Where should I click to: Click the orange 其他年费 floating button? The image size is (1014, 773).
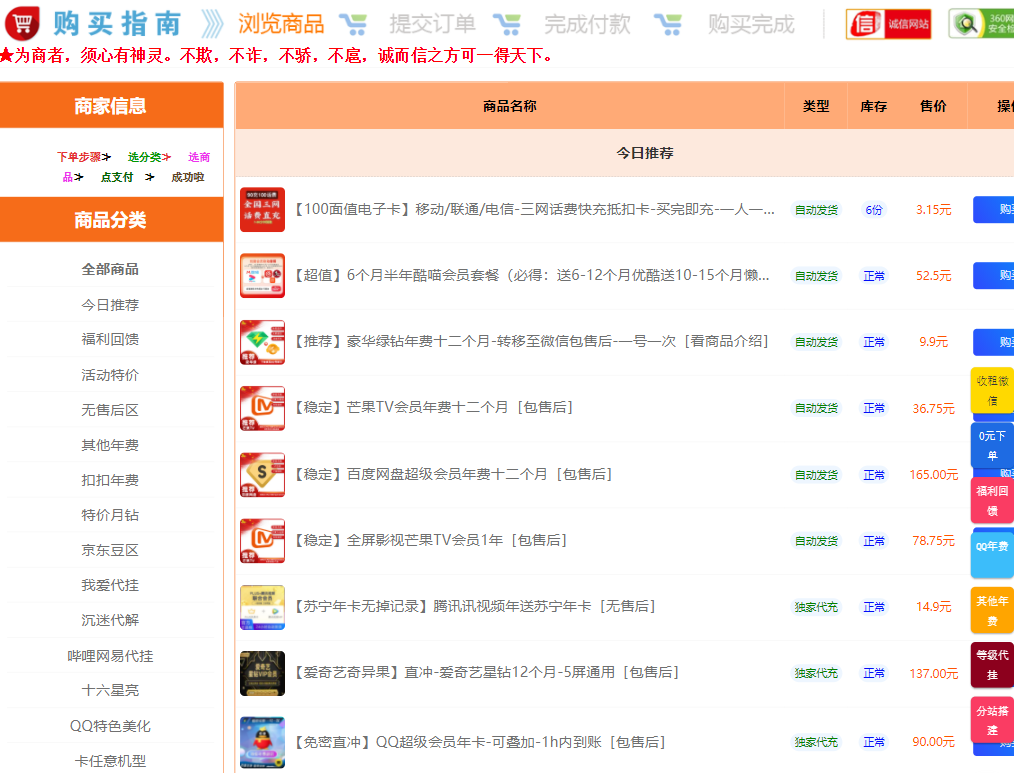pos(992,611)
